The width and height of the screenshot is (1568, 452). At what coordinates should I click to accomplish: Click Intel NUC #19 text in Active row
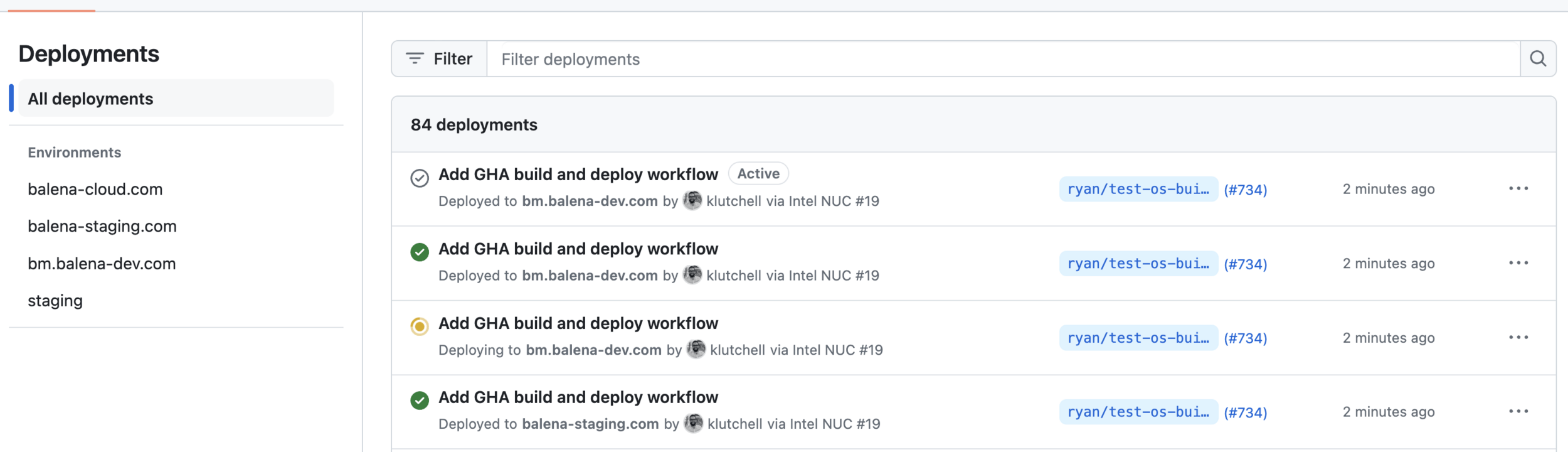click(x=834, y=202)
